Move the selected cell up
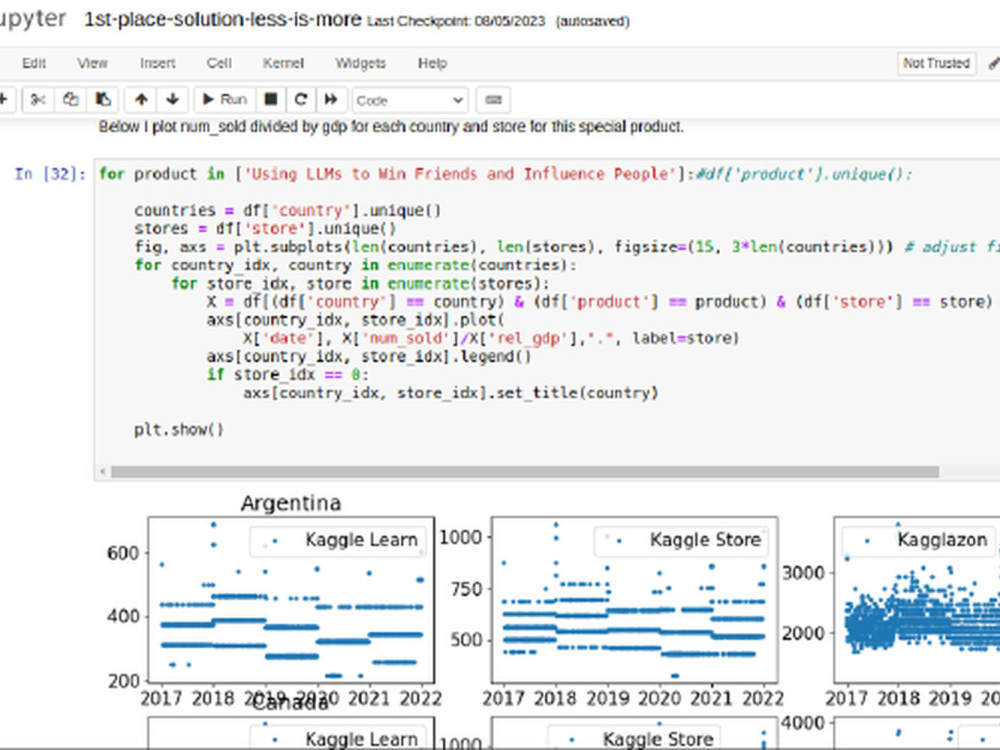Viewport: 1000px width, 750px height. click(141, 99)
